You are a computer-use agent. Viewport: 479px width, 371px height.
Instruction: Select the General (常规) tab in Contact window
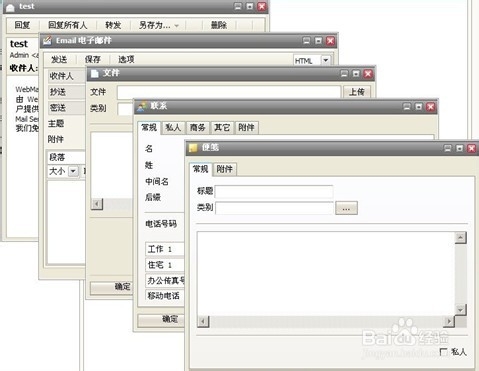tap(149, 127)
